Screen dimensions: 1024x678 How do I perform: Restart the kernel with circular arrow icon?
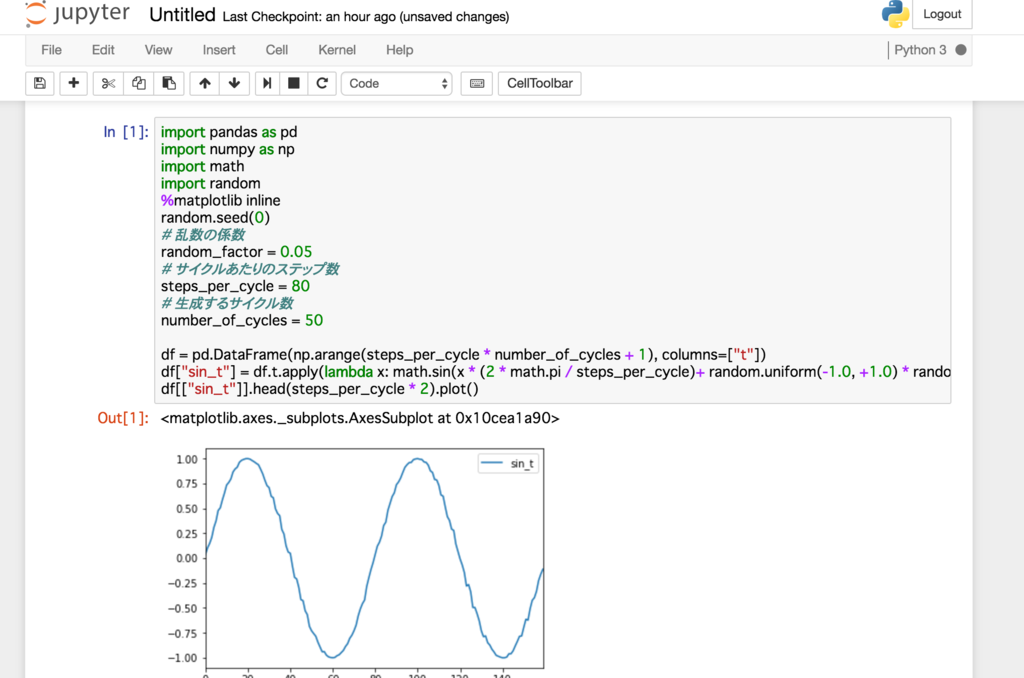[x=322, y=84]
